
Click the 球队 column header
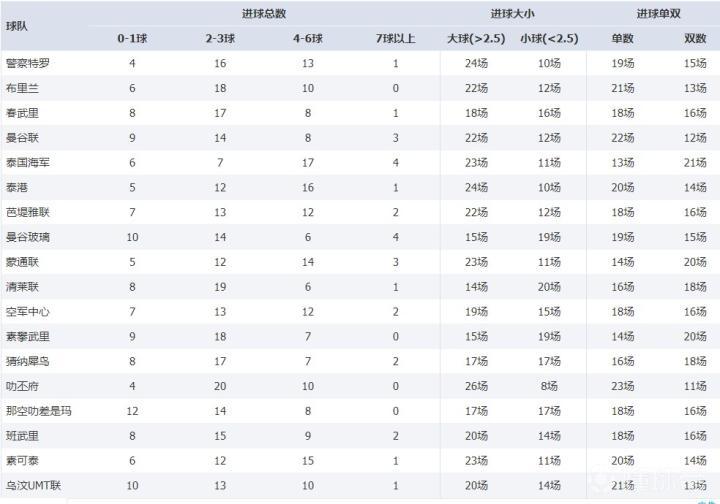pos(16,27)
